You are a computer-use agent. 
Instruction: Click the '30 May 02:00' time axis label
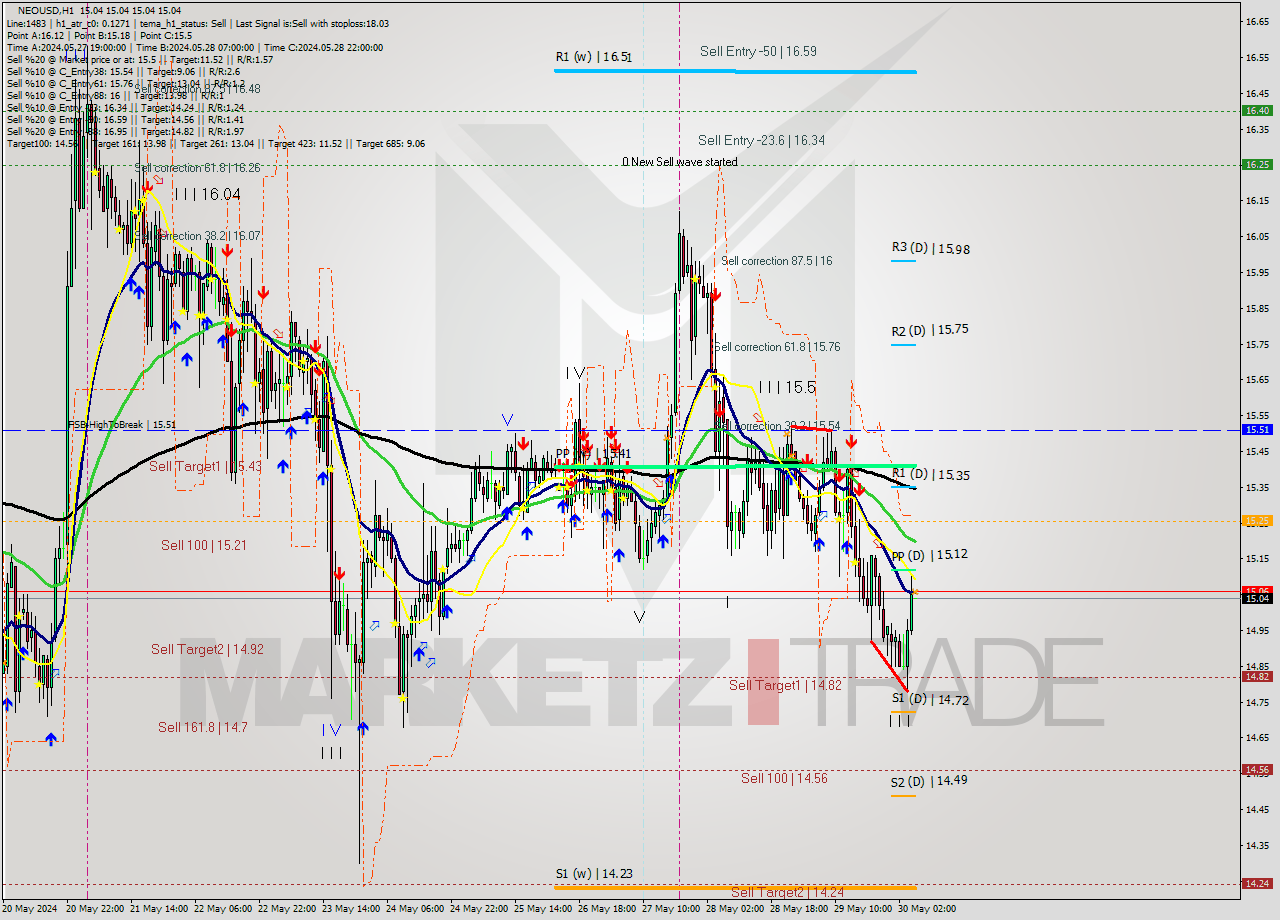click(927, 909)
